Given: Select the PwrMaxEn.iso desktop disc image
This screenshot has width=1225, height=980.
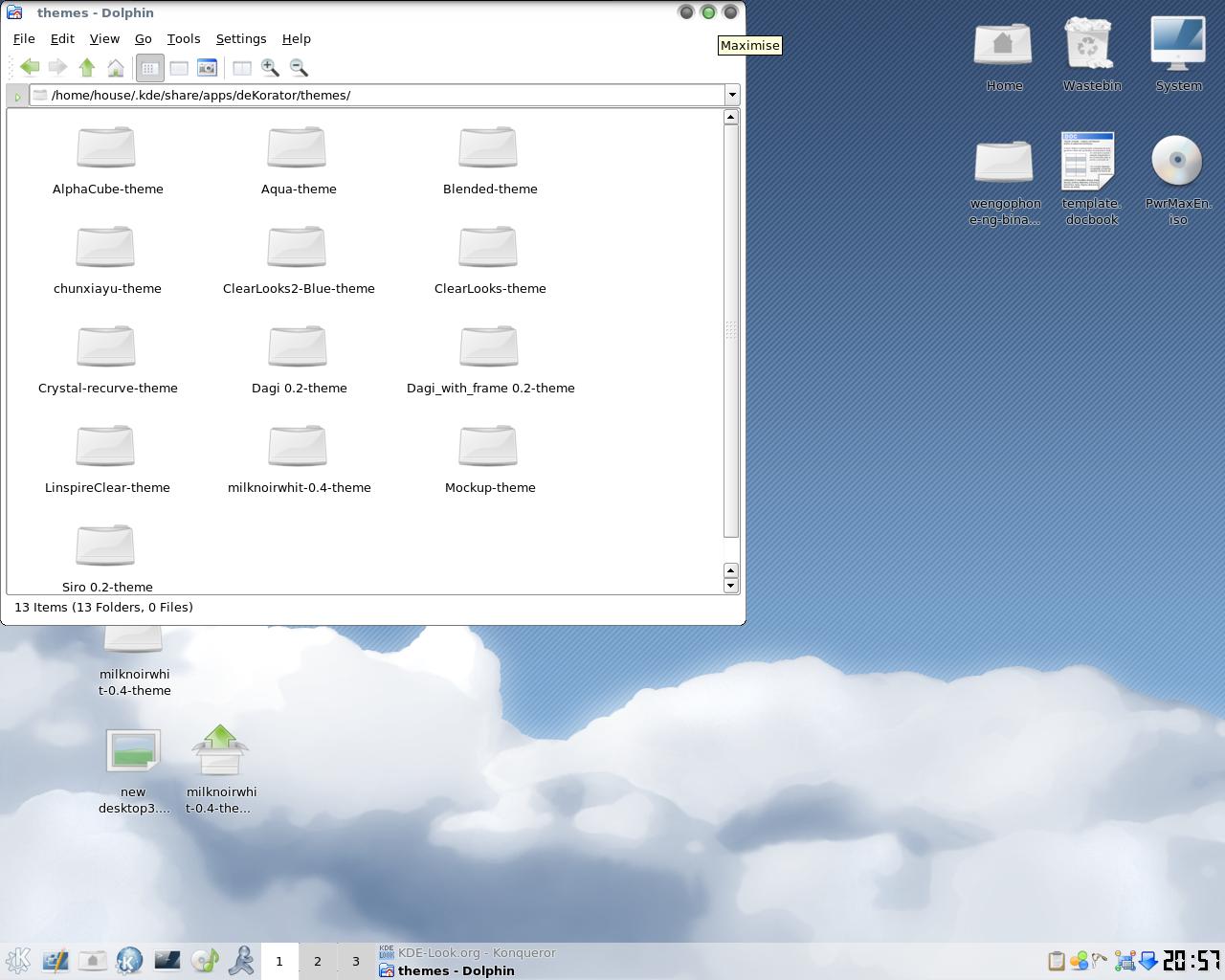Looking at the screenshot, I should [1178, 180].
